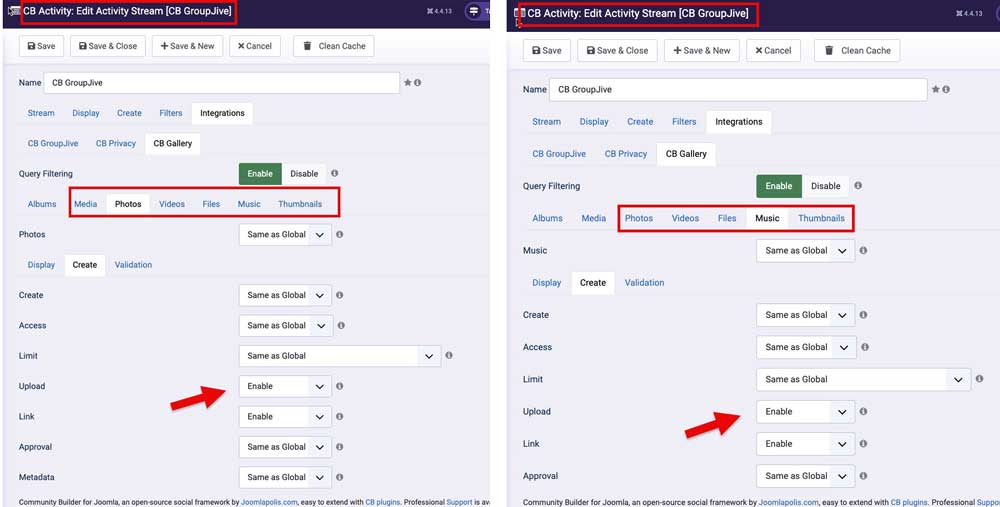The width and height of the screenshot is (1000, 507).
Task: Open the Limit dropdown in Music screenshot
Action: [864, 379]
